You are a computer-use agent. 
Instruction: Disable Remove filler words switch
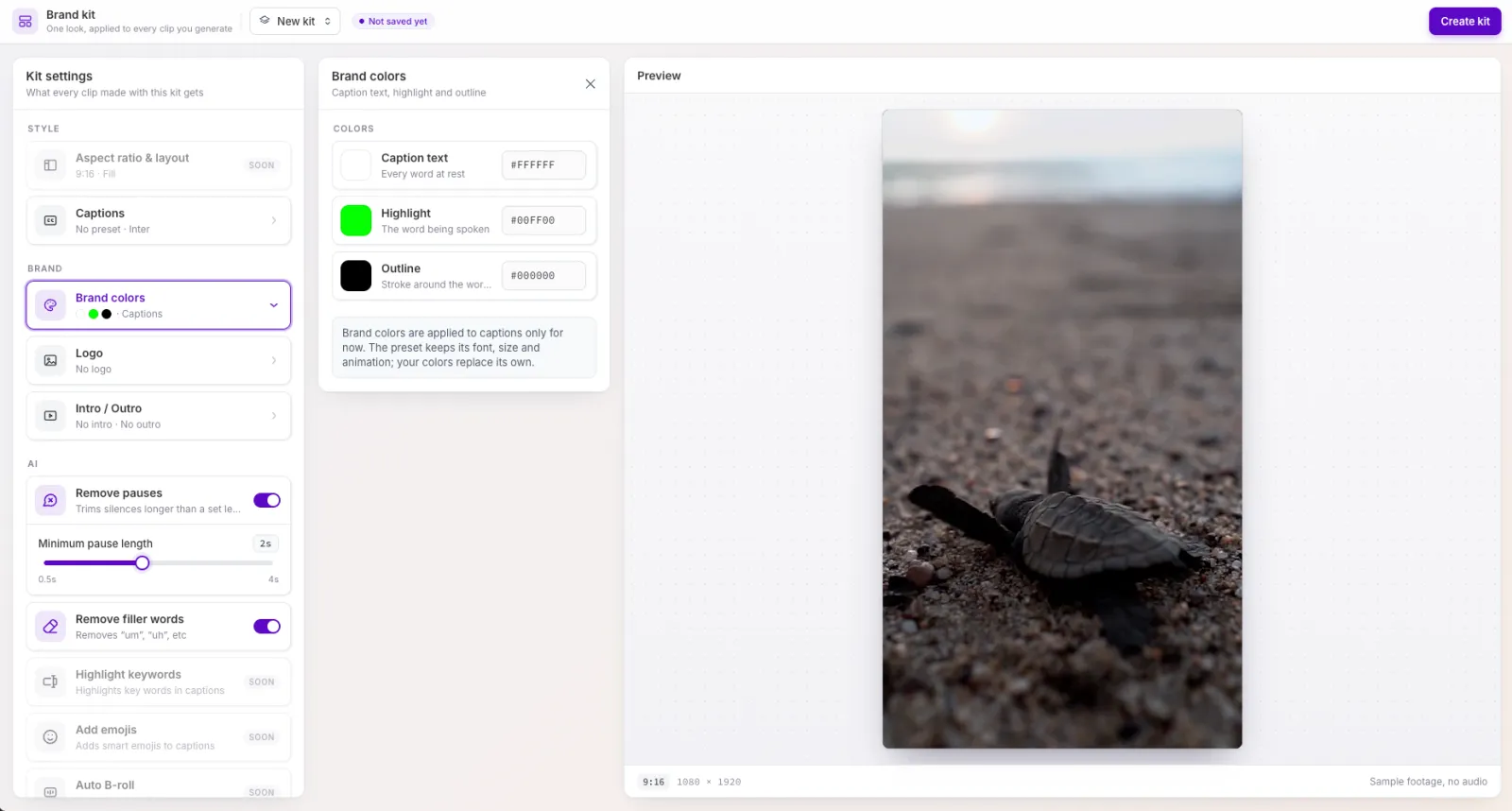coord(266,627)
